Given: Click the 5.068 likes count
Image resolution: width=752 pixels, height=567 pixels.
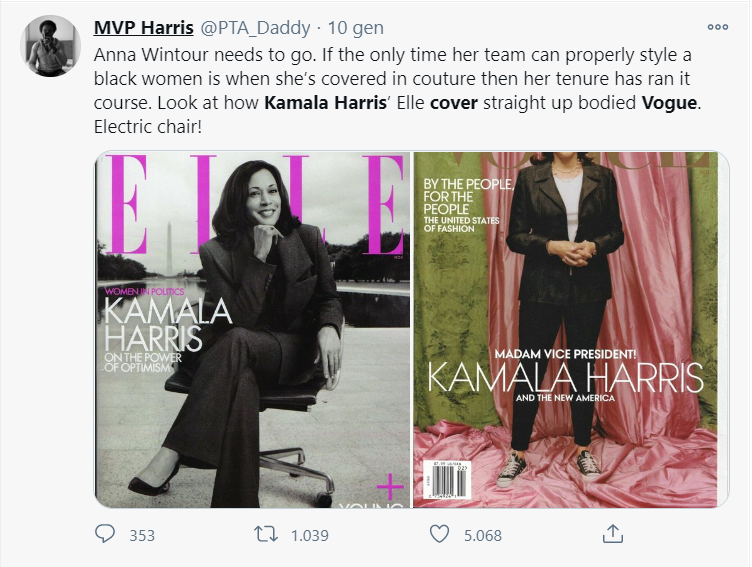Looking at the screenshot, I should tap(483, 536).
